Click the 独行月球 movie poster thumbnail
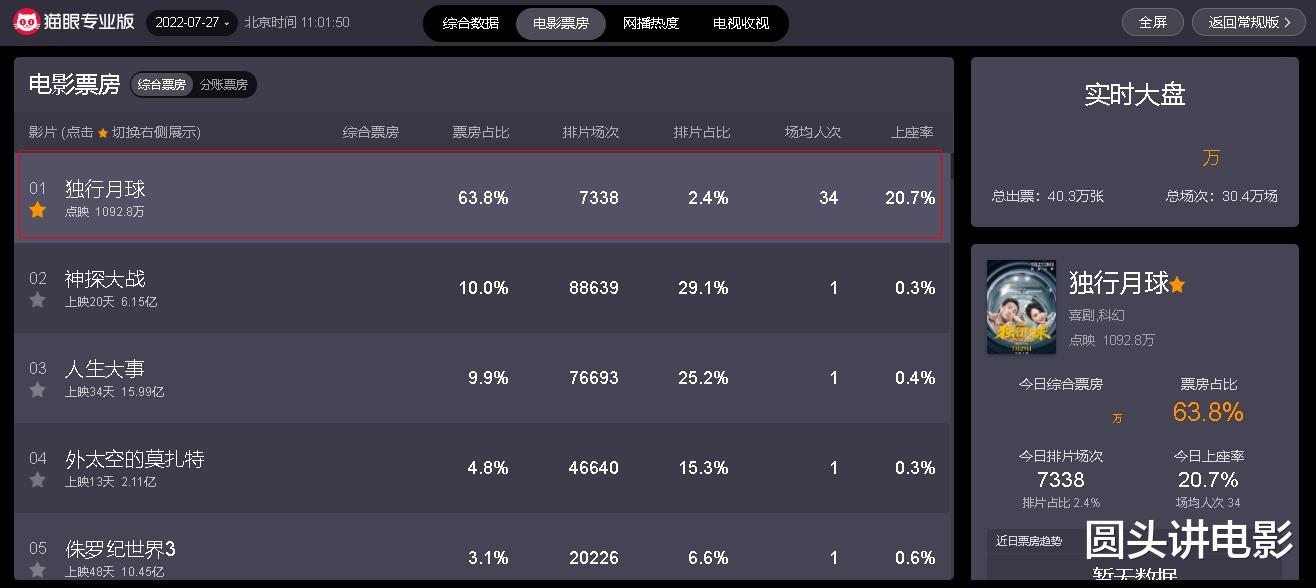 pyautogui.click(x=1021, y=307)
